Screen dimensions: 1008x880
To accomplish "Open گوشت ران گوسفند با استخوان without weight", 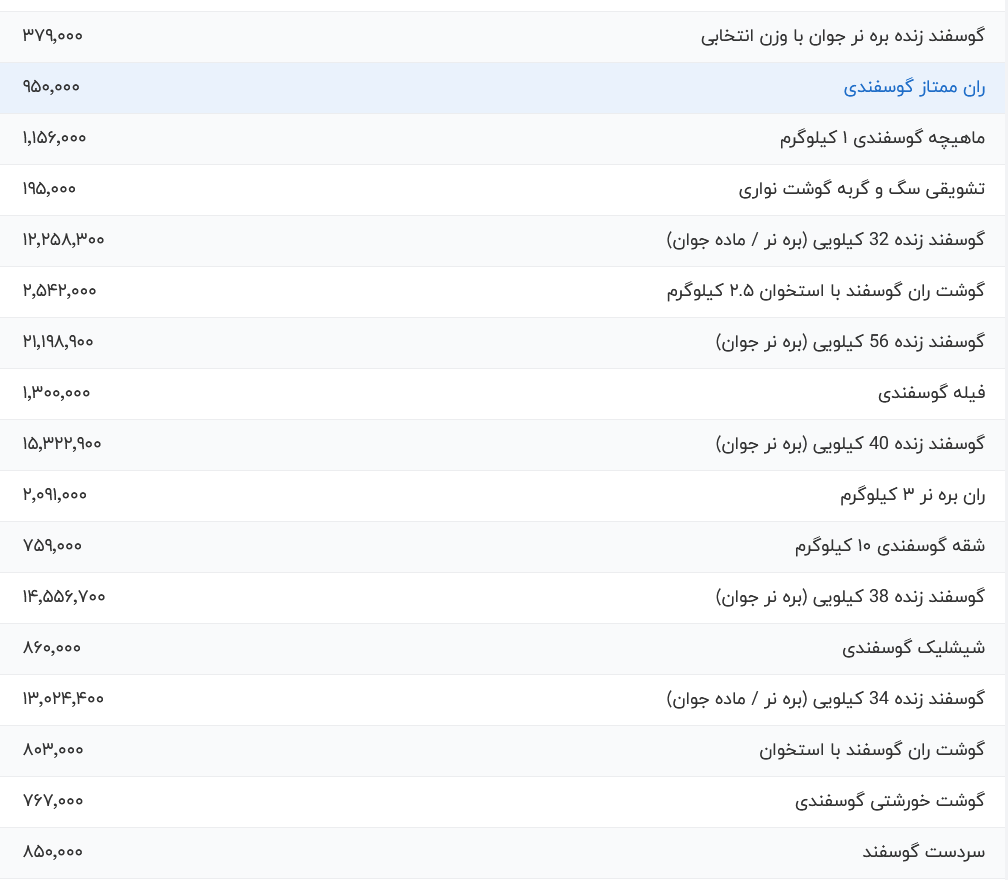I will pyautogui.click(x=871, y=751).
